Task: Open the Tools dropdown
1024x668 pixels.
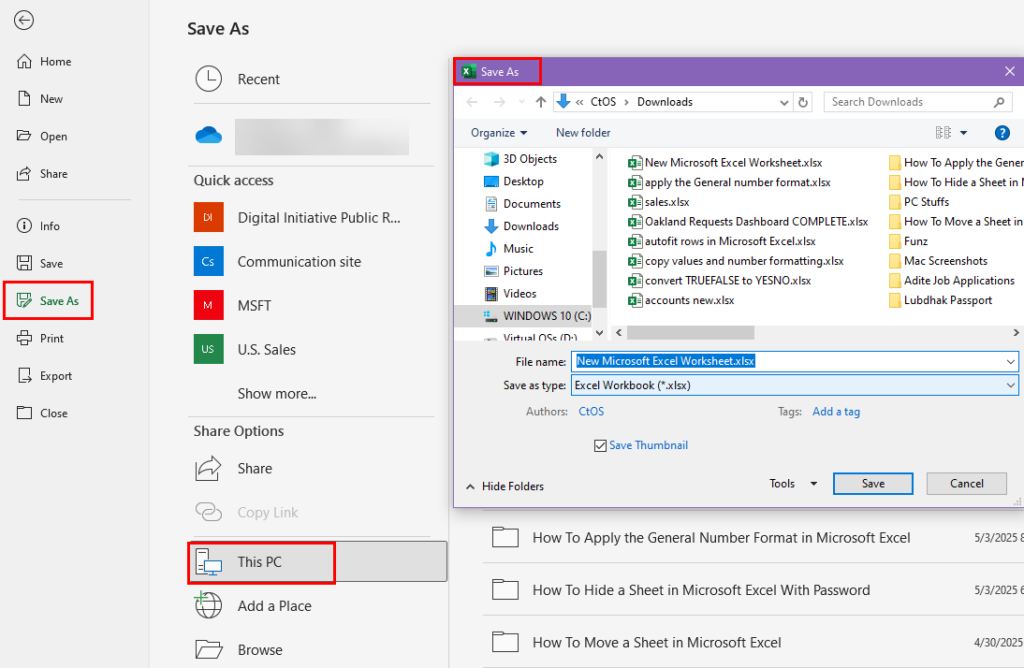Action: (x=793, y=483)
